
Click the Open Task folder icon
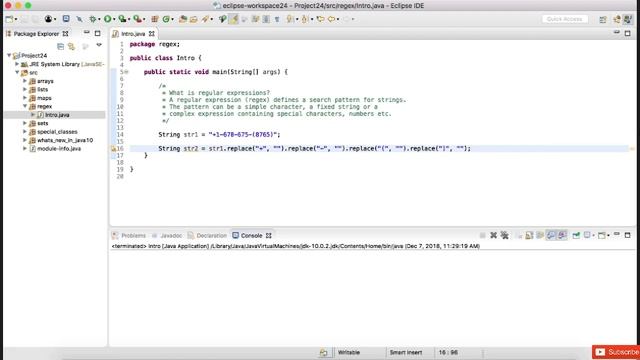coord(193,19)
